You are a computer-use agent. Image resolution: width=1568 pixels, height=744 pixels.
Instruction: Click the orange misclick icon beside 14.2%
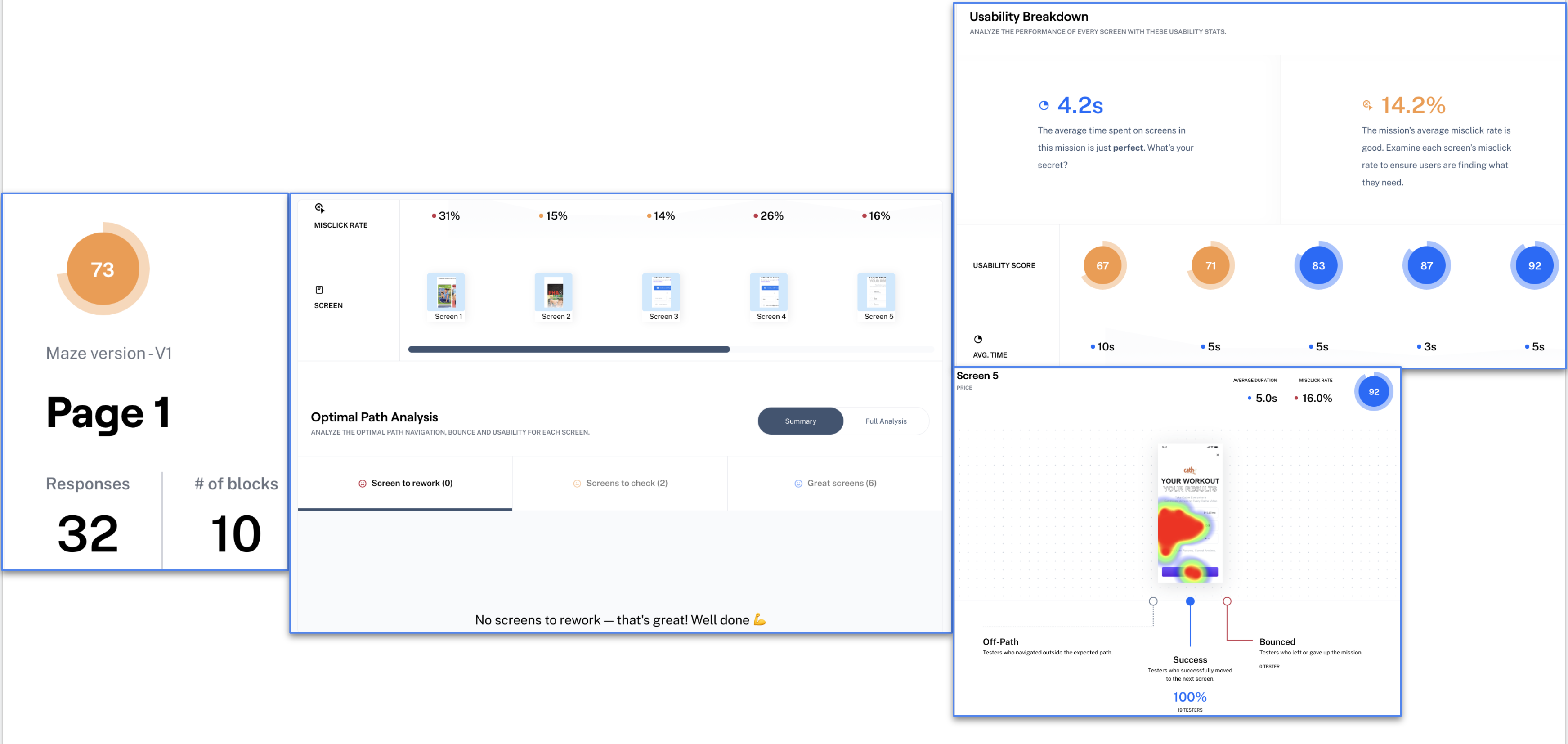[1367, 105]
